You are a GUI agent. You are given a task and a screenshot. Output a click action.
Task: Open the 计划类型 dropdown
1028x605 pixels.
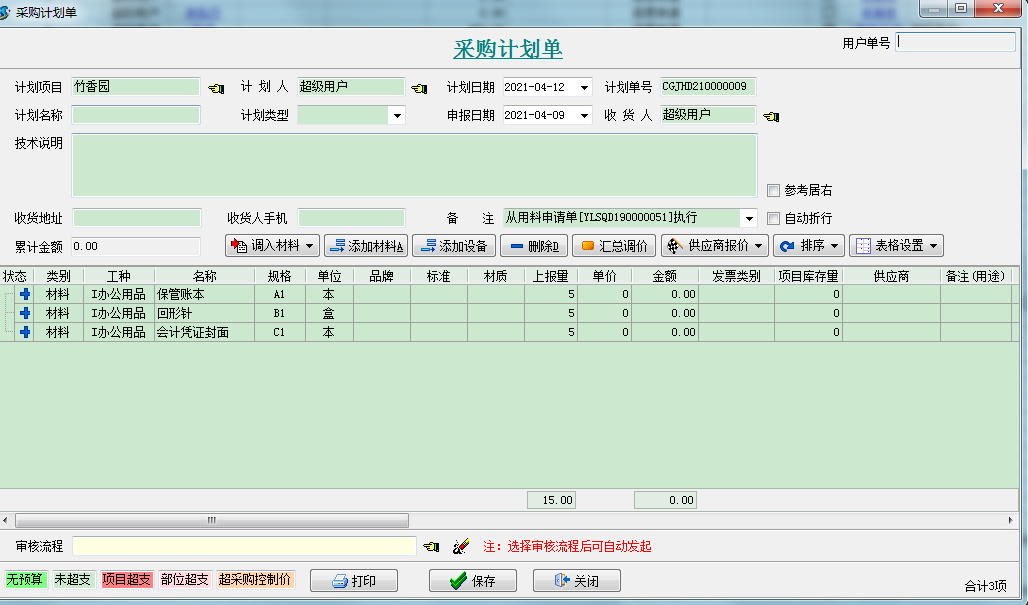click(x=397, y=114)
